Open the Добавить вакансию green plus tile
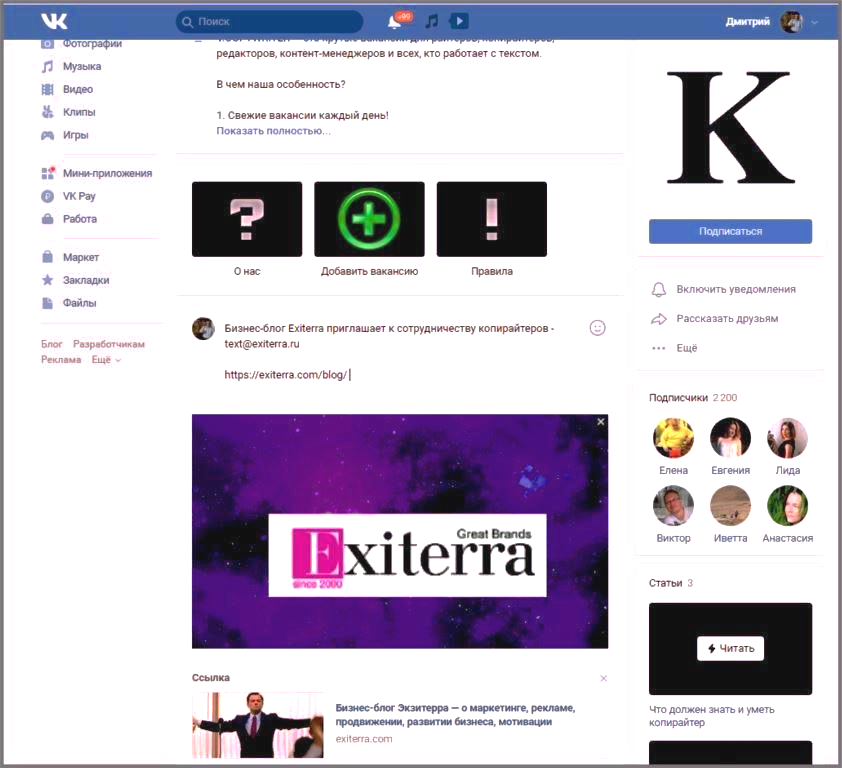This screenshot has width=842, height=768. (x=369, y=219)
